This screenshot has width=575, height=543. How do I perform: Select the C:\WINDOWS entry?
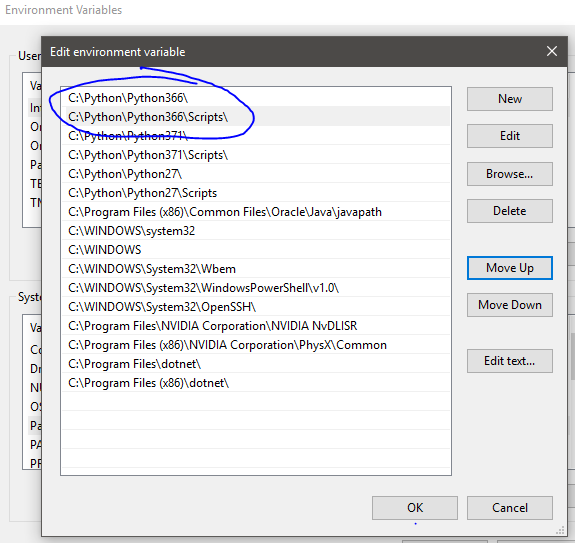point(256,250)
